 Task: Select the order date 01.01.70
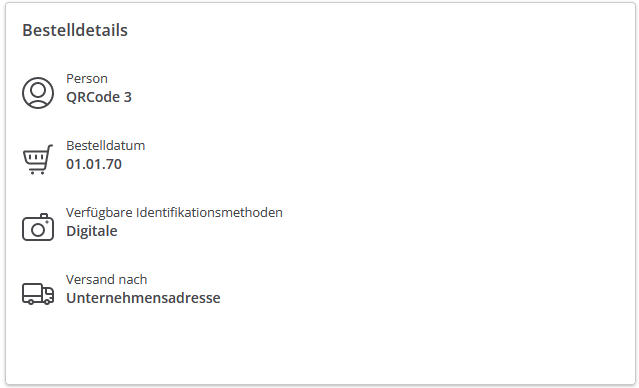pyautogui.click(x=94, y=164)
